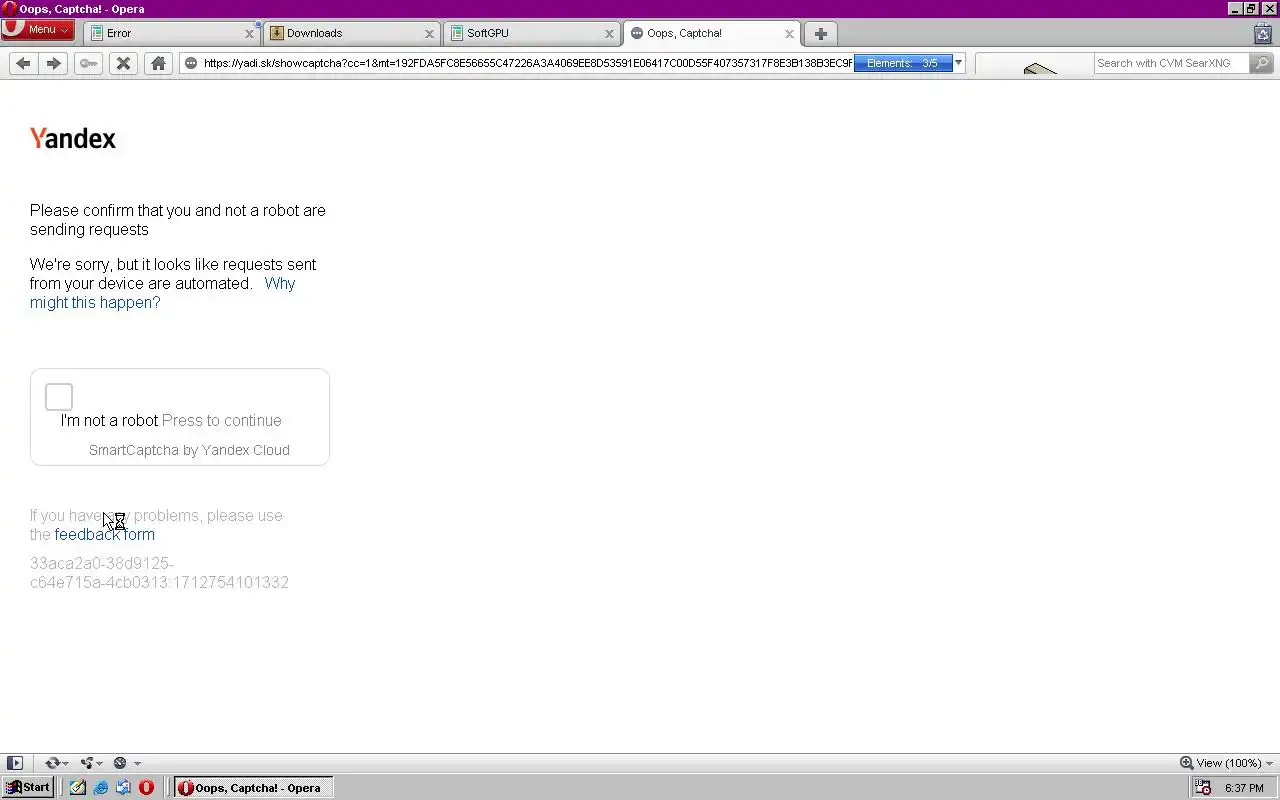The height and width of the screenshot is (800, 1280).
Task: Open the Opera Menu button
Action: pos(38,29)
